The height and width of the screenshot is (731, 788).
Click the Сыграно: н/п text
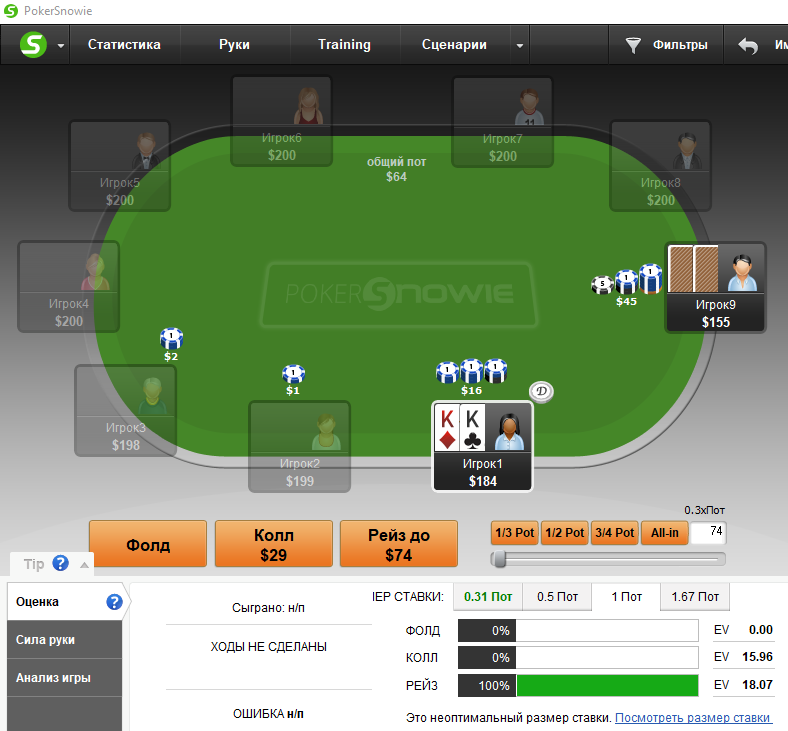[268, 607]
